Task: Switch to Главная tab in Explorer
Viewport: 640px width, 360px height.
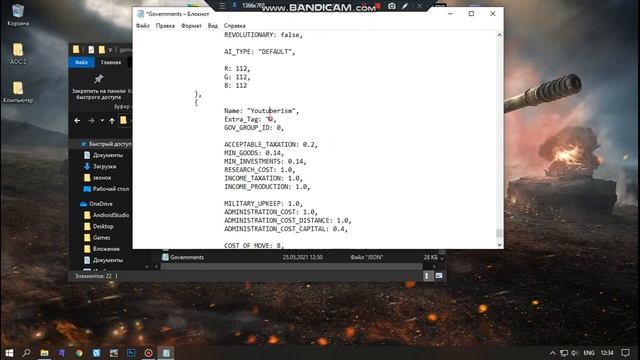Action: pyautogui.click(x=111, y=62)
